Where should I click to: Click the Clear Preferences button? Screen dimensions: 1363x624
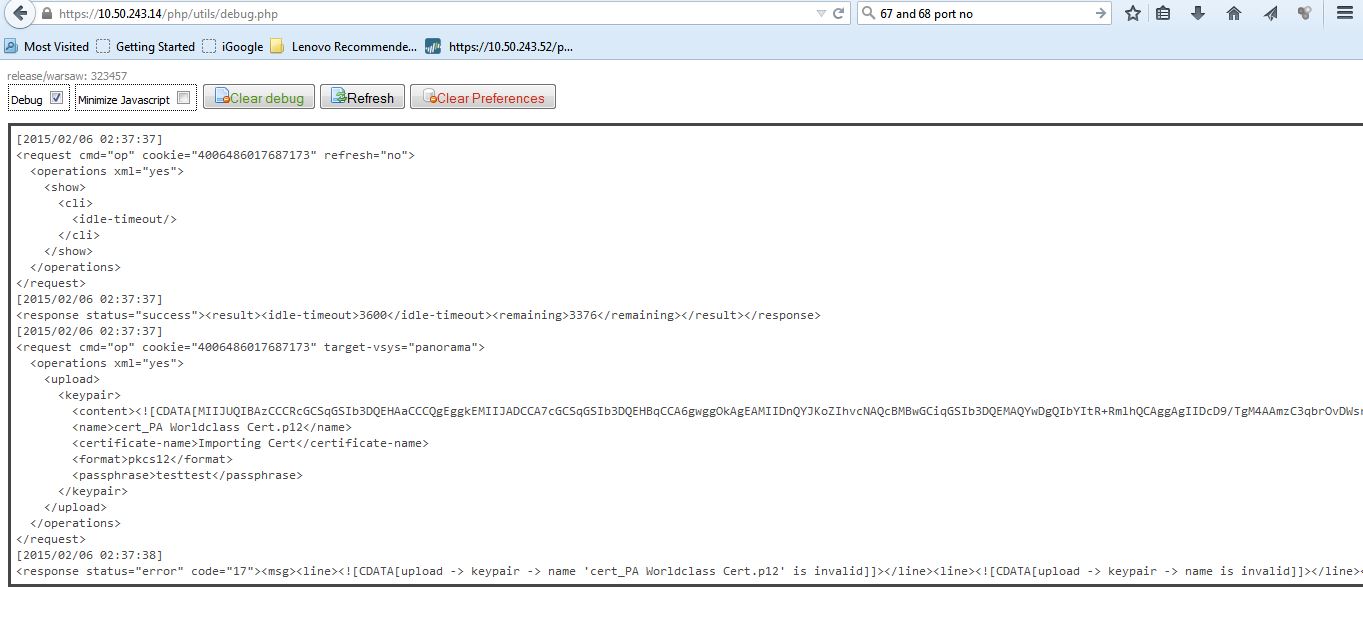[483, 97]
